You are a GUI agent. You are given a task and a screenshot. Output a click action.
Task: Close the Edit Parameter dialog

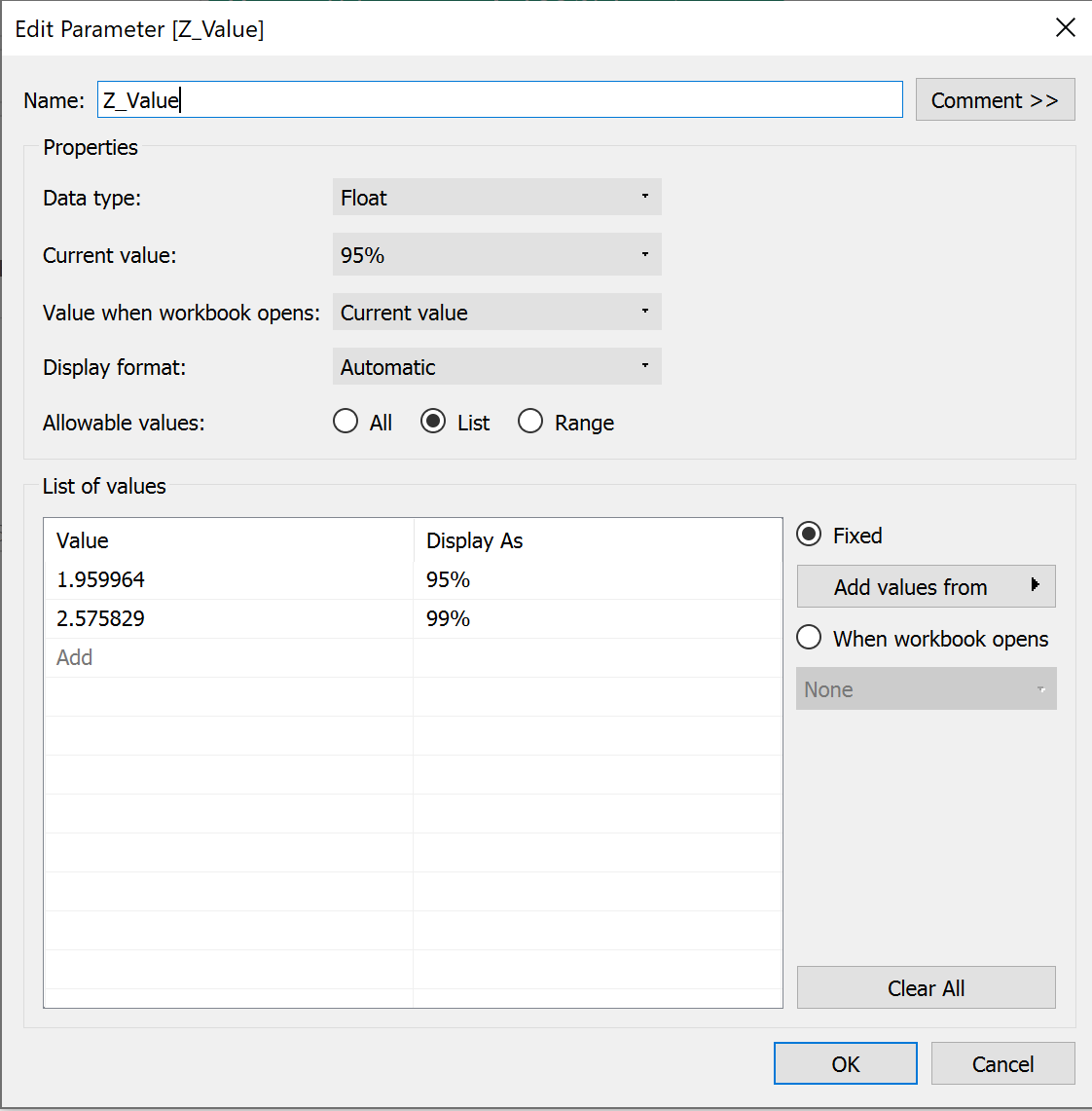click(1065, 28)
